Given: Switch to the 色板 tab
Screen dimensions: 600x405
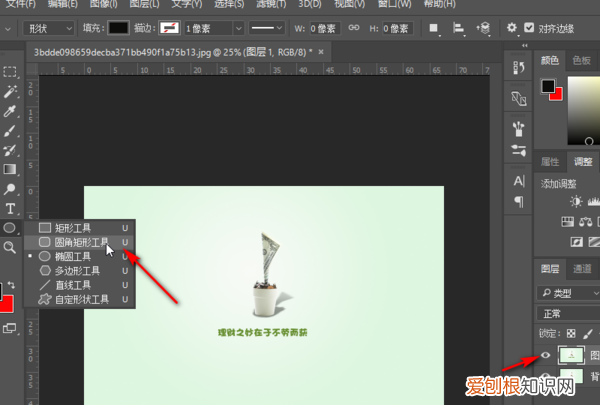Looking at the screenshot, I should tap(582, 60).
